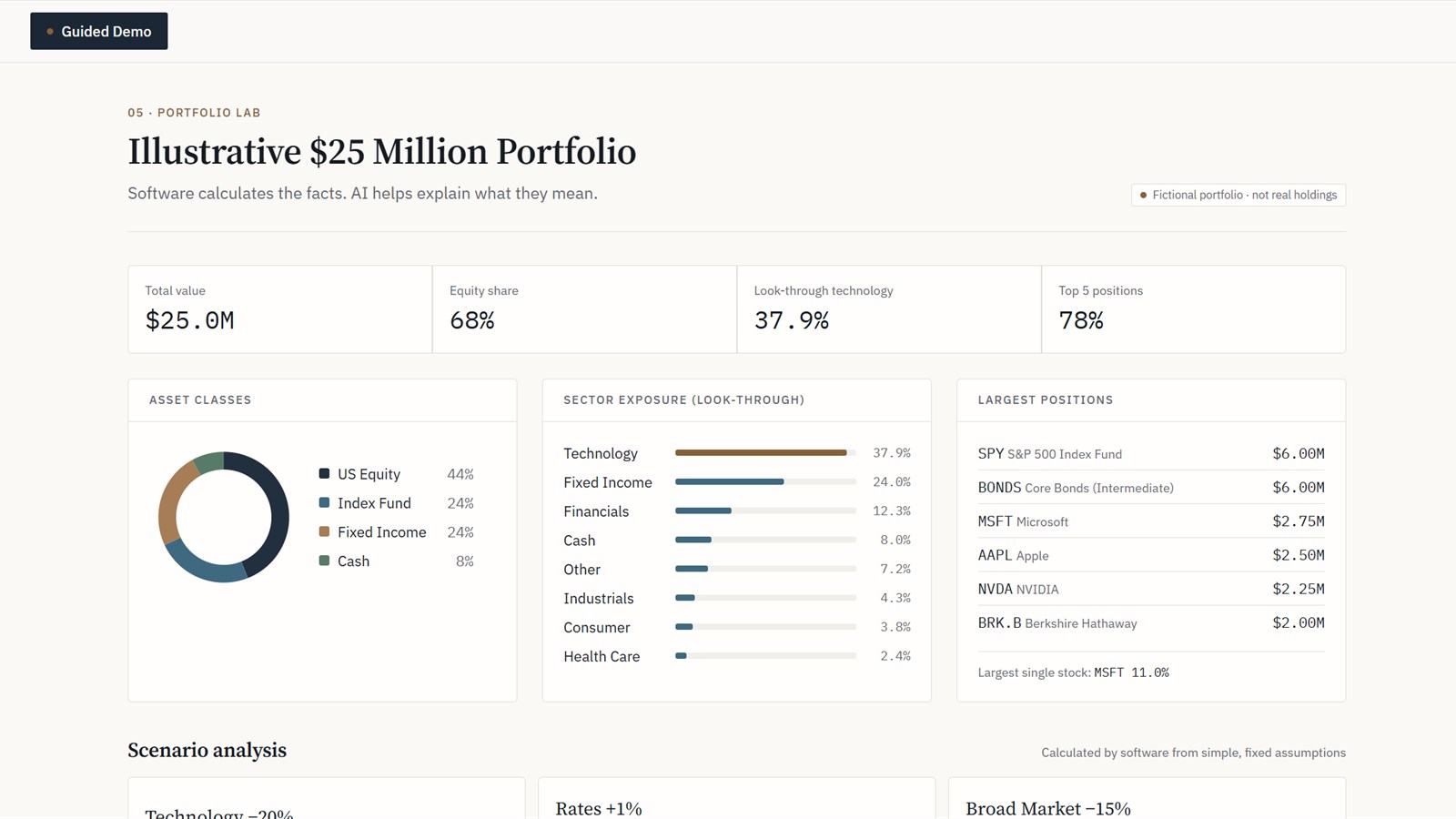Click the Total value $25.0M card
The width and height of the screenshot is (1456, 819).
coord(280,309)
